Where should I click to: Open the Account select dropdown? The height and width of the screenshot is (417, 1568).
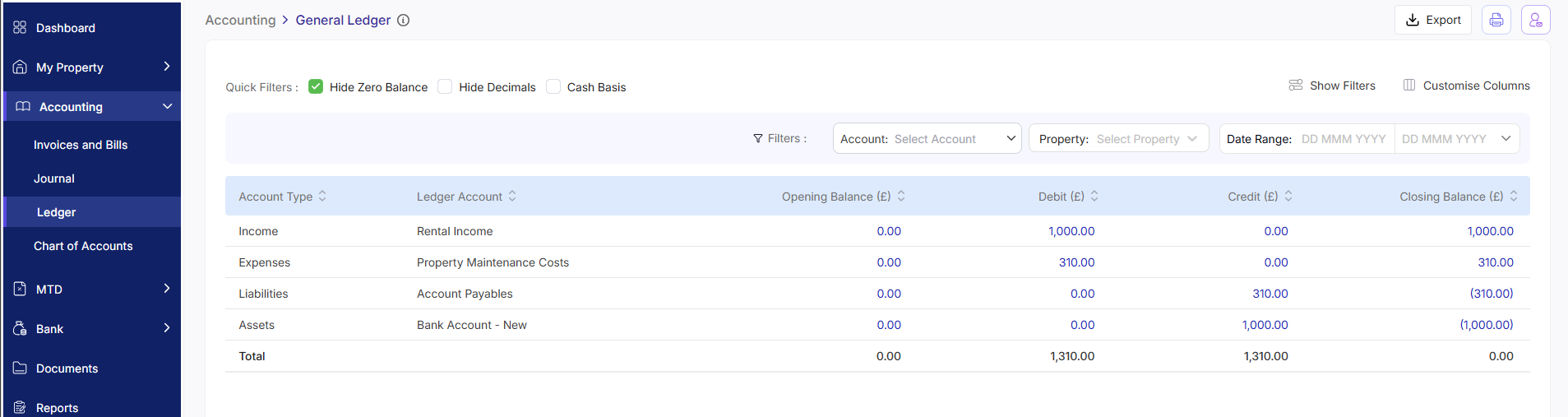click(x=927, y=139)
